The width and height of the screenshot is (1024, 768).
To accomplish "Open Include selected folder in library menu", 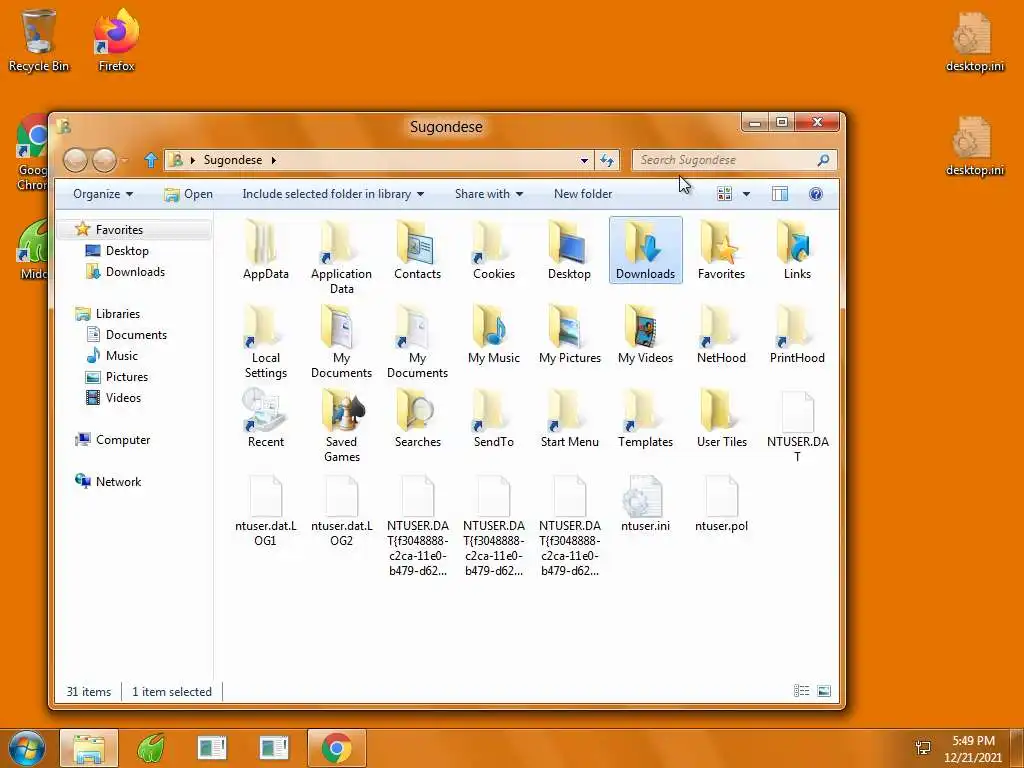I will pyautogui.click(x=332, y=194).
